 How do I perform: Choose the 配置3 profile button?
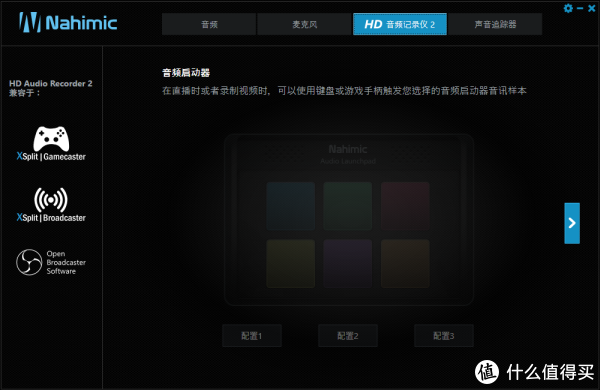[444, 336]
